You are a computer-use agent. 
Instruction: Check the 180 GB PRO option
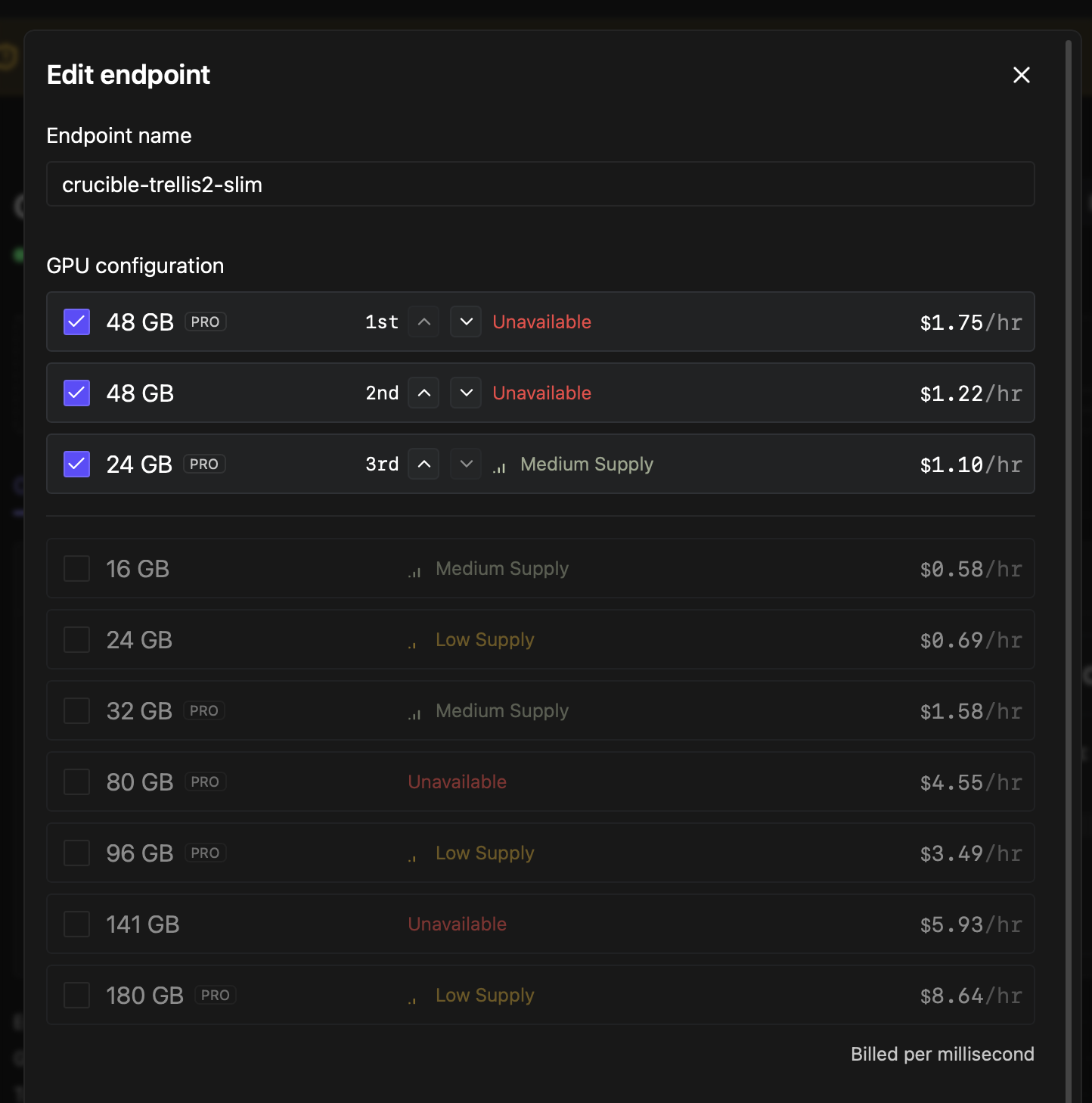pos(76,995)
